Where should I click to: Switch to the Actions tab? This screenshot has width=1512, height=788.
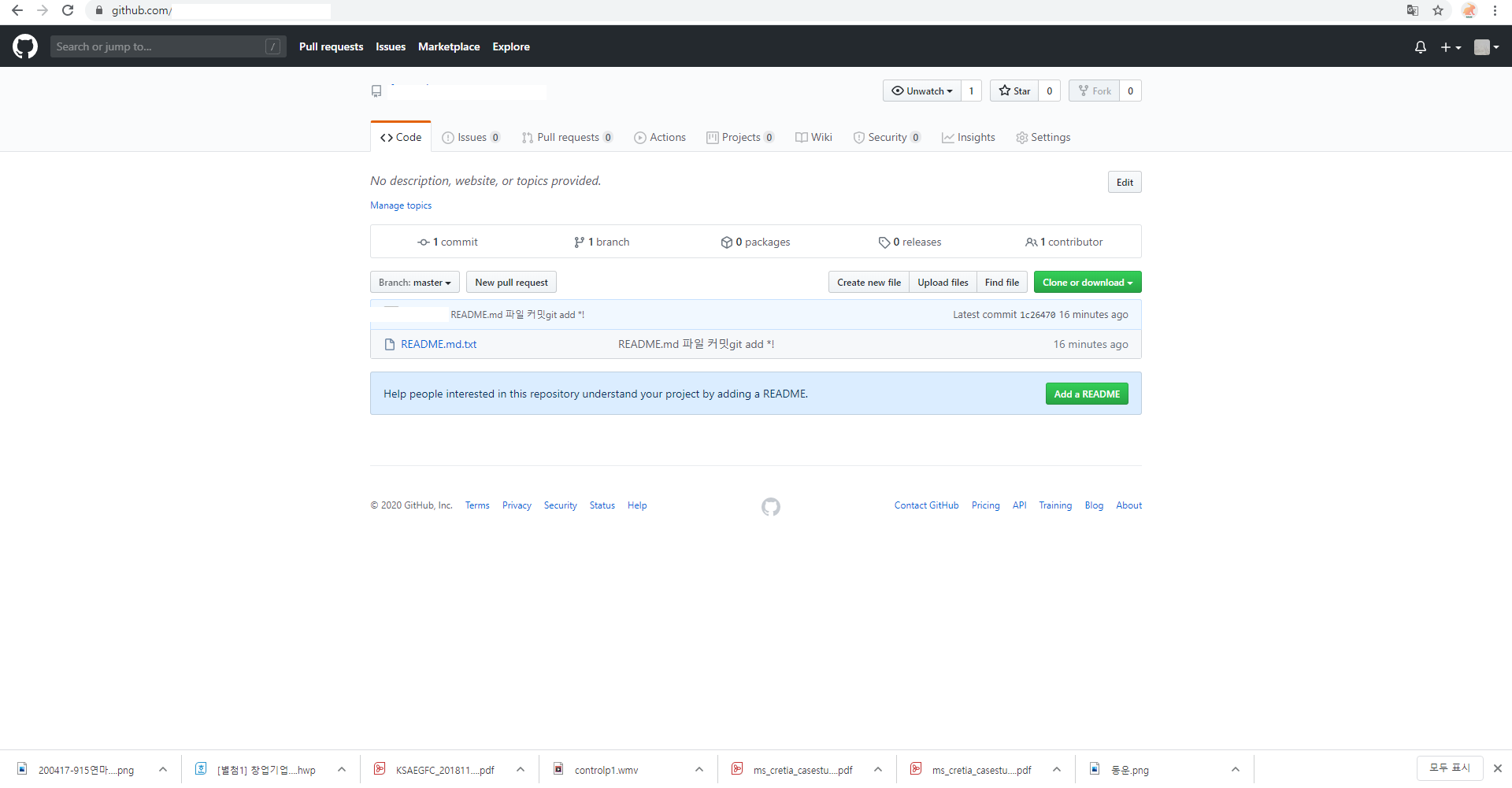[660, 137]
